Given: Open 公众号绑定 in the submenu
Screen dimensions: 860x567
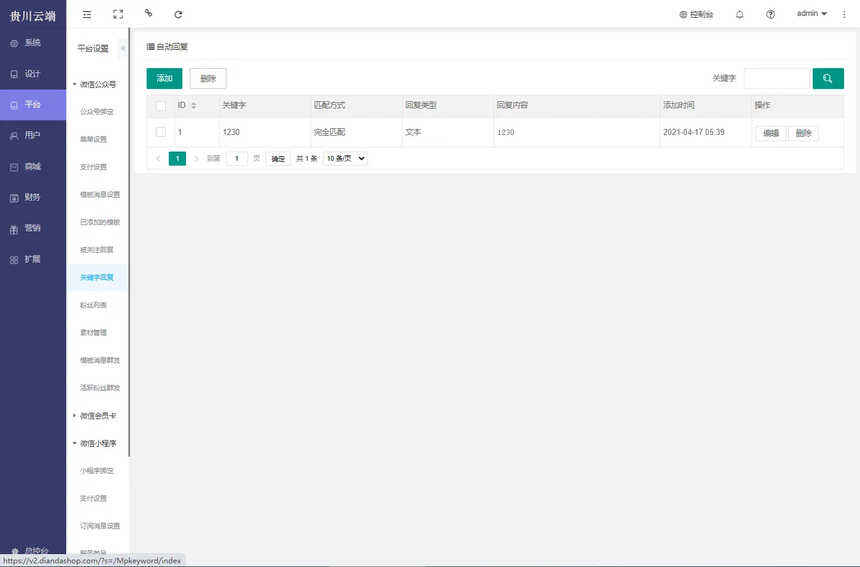Looking at the screenshot, I should point(97,112).
